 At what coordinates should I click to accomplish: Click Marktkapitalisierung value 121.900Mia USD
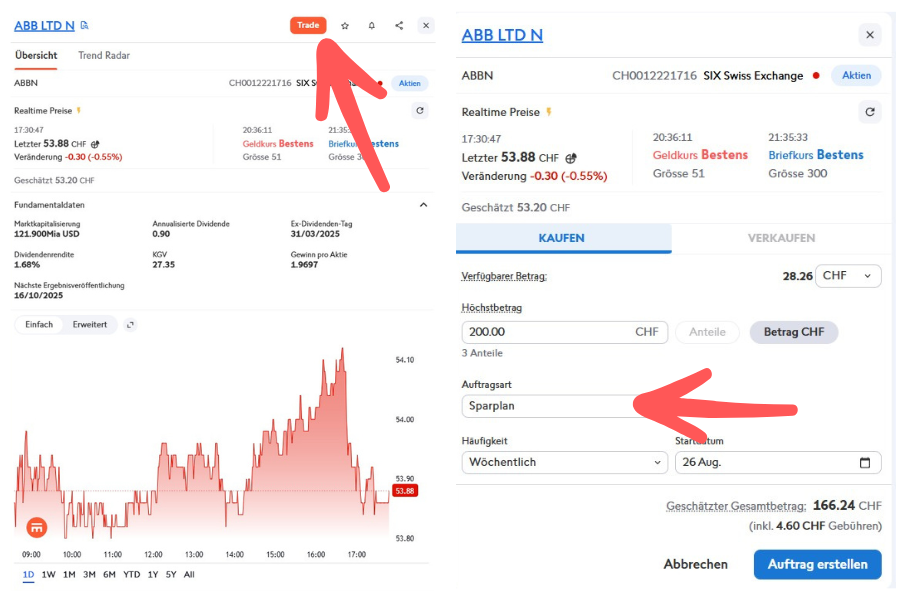point(47,234)
